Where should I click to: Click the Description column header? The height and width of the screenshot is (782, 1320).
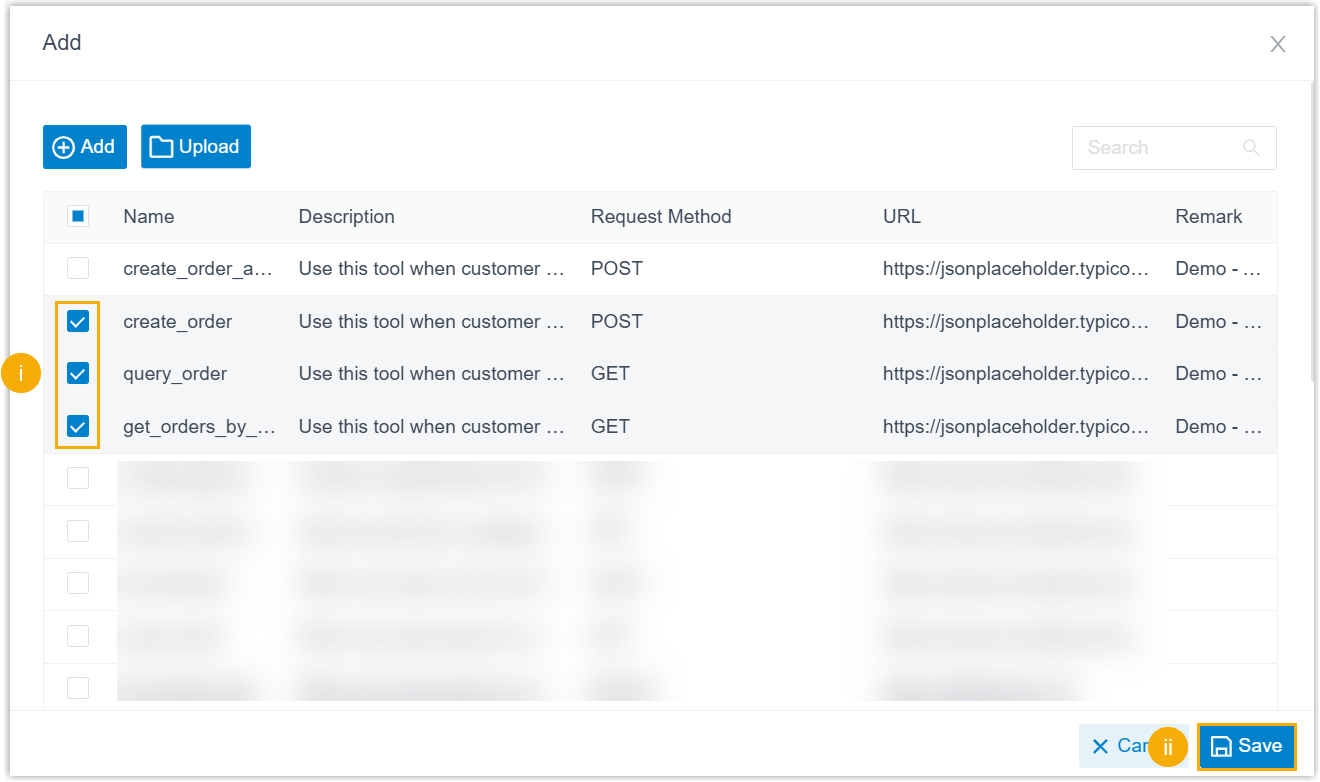click(347, 217)
